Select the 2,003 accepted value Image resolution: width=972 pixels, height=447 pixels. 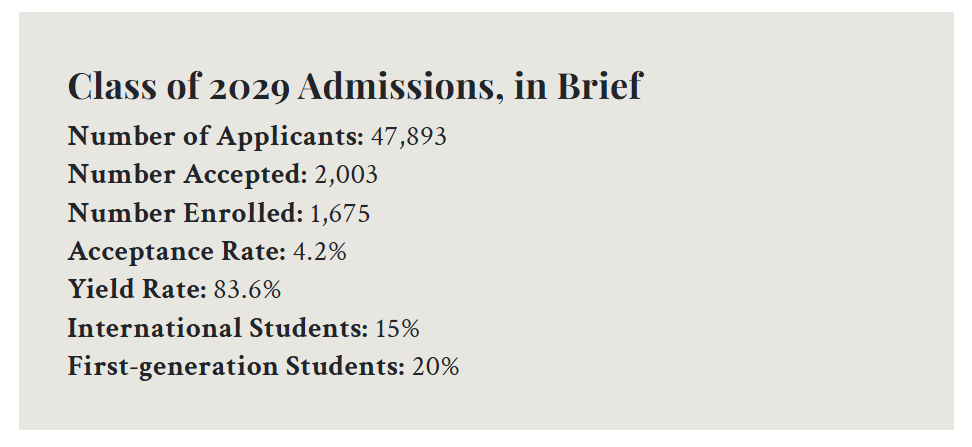346,175
